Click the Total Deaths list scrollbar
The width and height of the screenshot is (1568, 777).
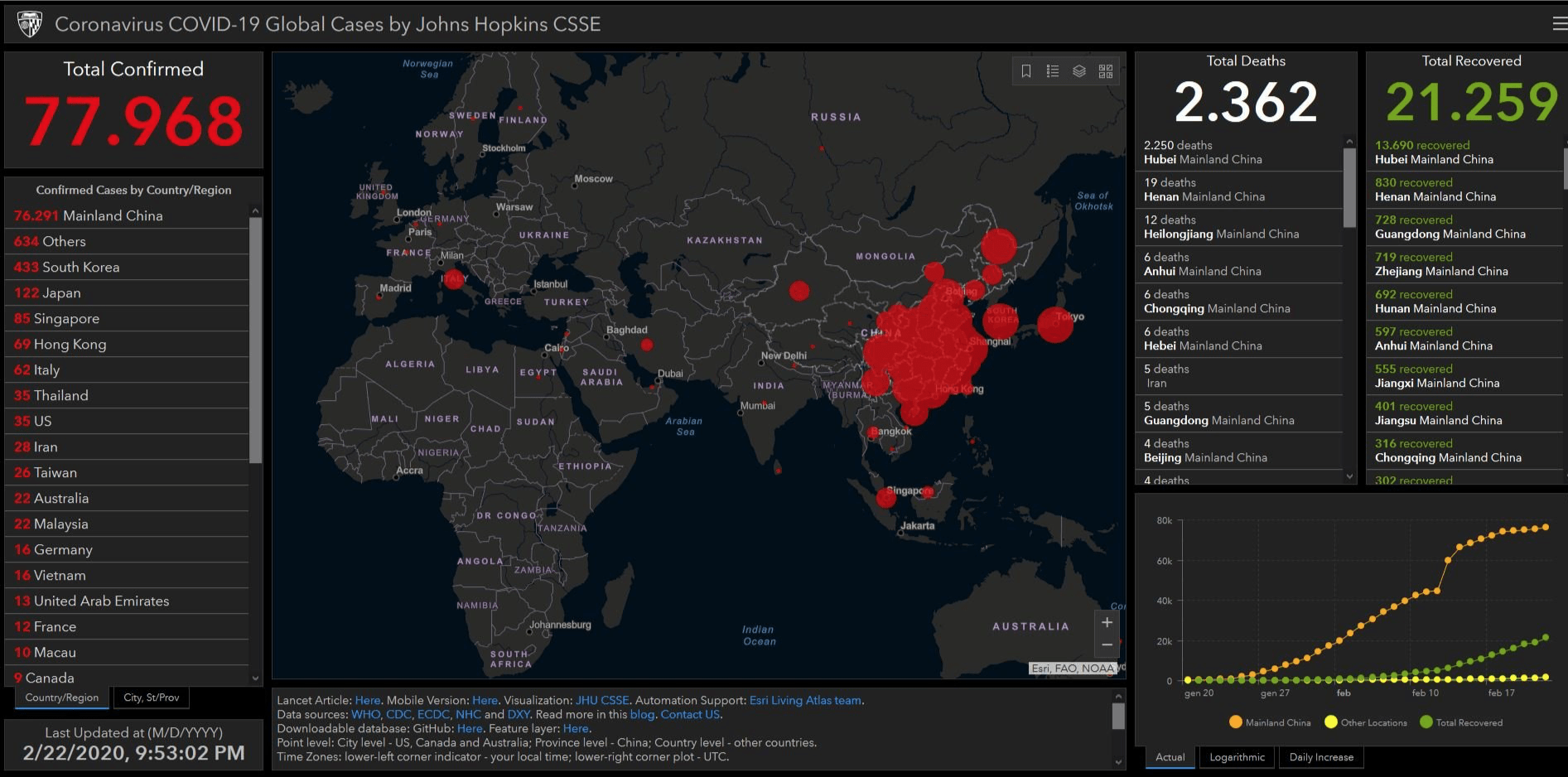(x=1349, y=189)
